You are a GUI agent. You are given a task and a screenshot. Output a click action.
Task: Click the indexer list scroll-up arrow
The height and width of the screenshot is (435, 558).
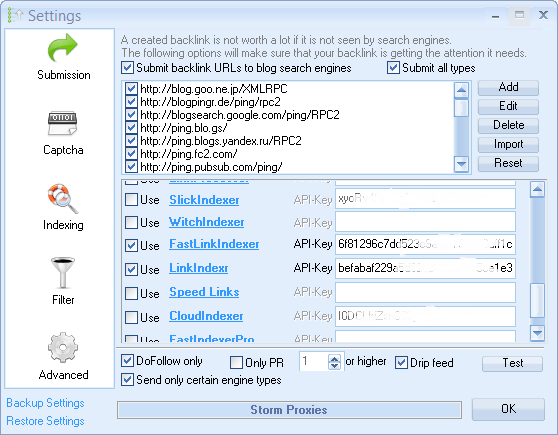[x=537, y=189]
